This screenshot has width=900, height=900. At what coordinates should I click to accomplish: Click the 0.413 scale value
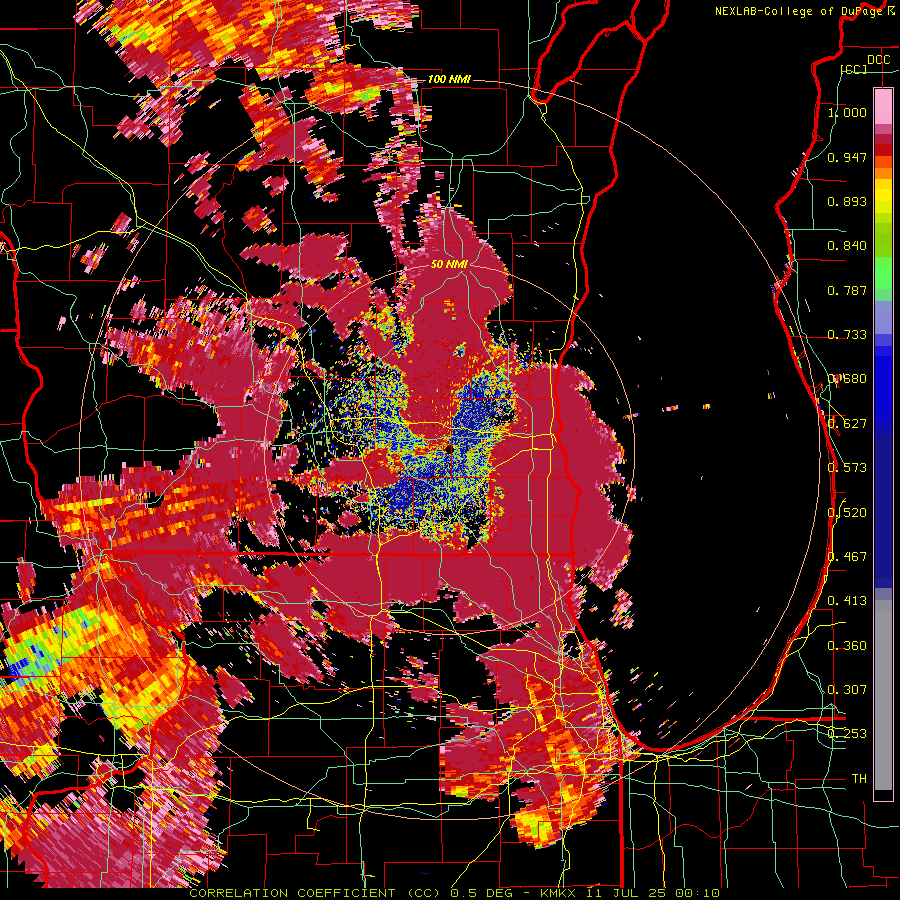point(847,601)
